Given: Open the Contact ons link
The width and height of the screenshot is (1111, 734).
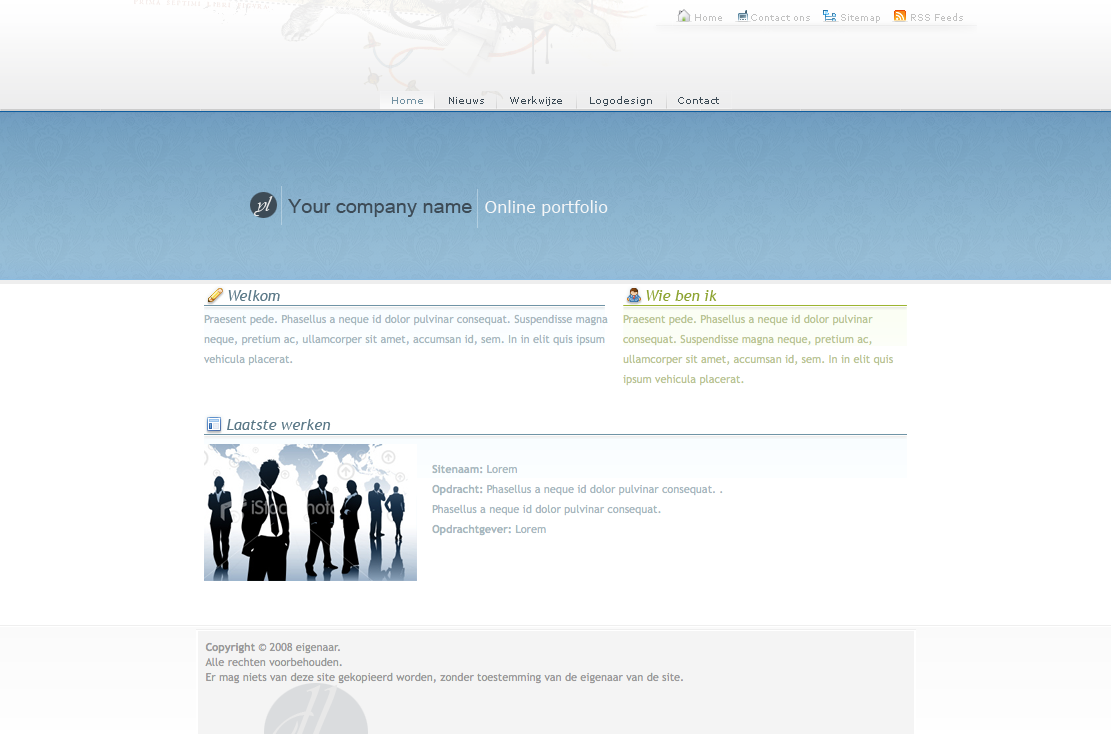Looking at the screenshot, I should pos(780,18).
